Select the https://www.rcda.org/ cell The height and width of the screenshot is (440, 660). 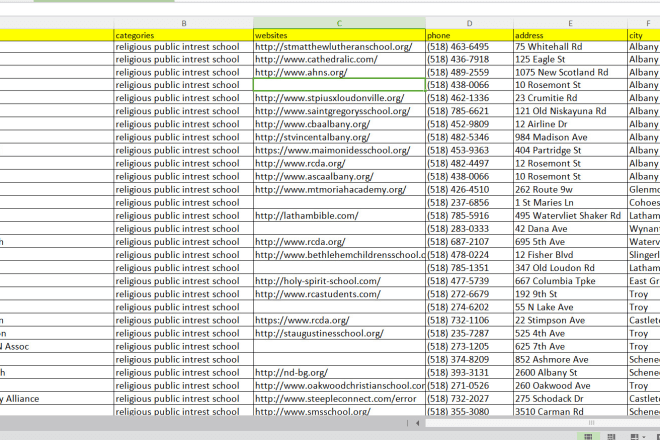(339, 320)
